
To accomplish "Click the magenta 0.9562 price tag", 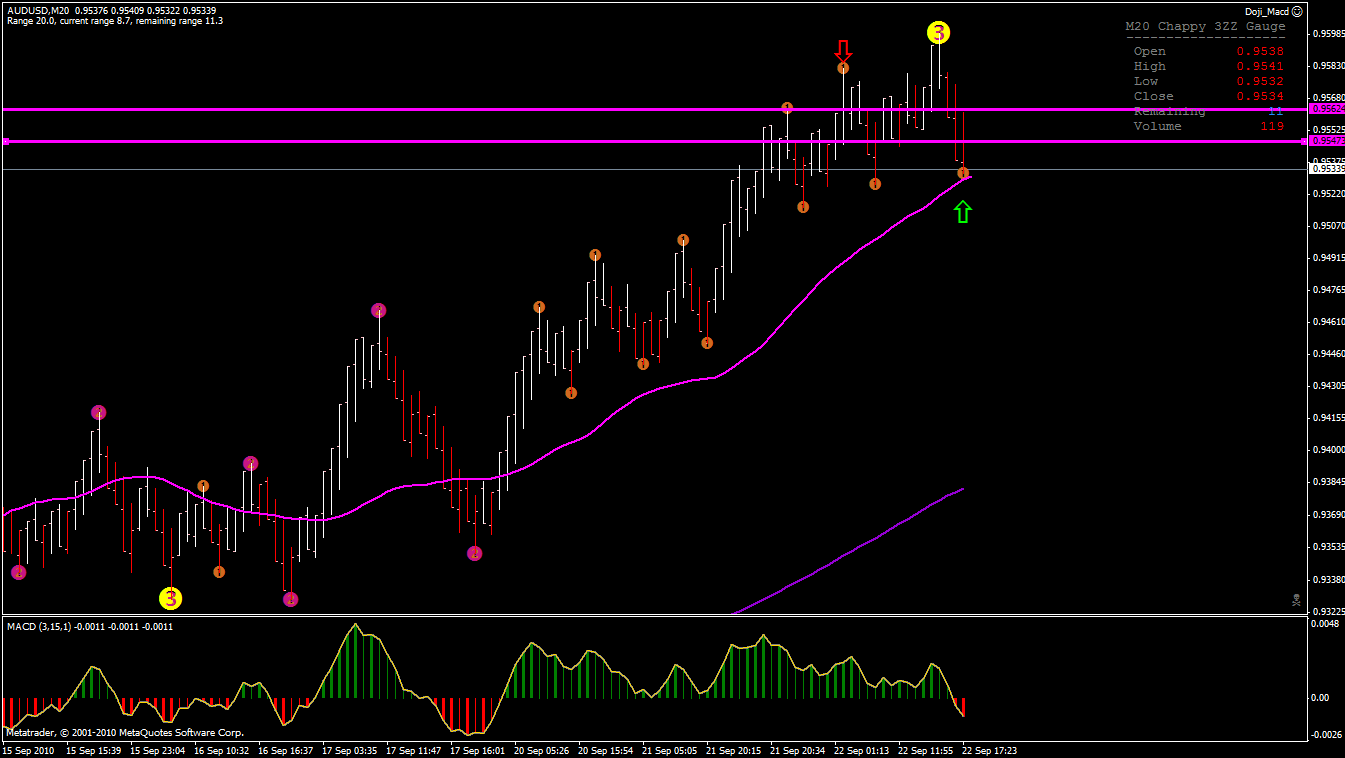I will point(1325,108).
